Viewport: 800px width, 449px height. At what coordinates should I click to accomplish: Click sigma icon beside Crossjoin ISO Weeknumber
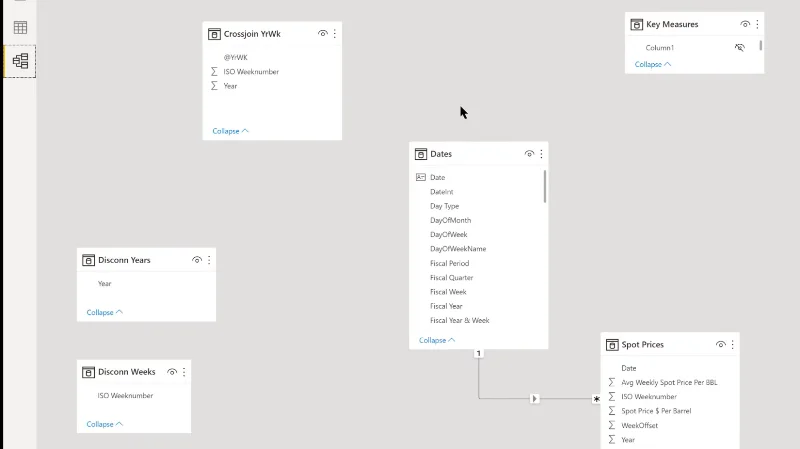[x=214, y=71]
